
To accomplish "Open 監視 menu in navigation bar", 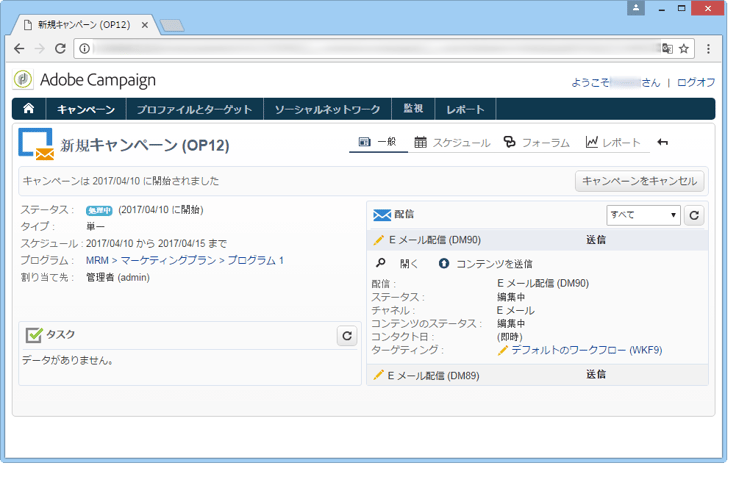I will coord(413,109).
